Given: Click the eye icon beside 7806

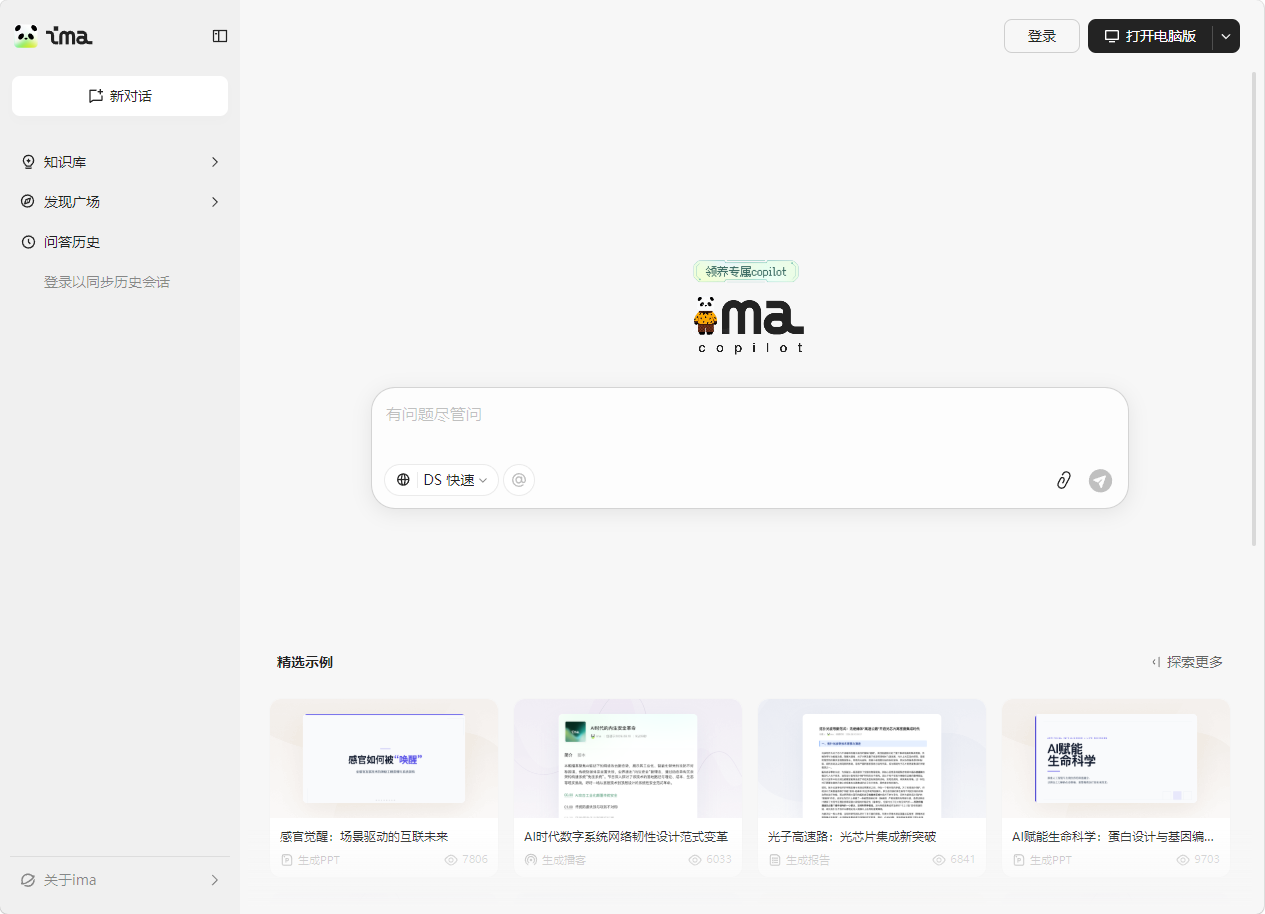Looking at the screenshot, I should pyautogui.click(x=451, y=860).
